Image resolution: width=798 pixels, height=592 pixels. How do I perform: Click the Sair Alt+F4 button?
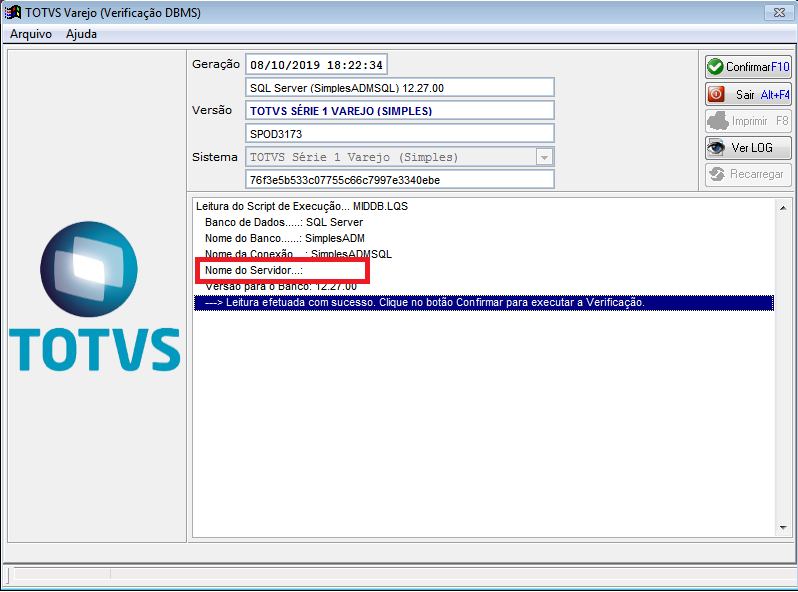coord(748,94)
